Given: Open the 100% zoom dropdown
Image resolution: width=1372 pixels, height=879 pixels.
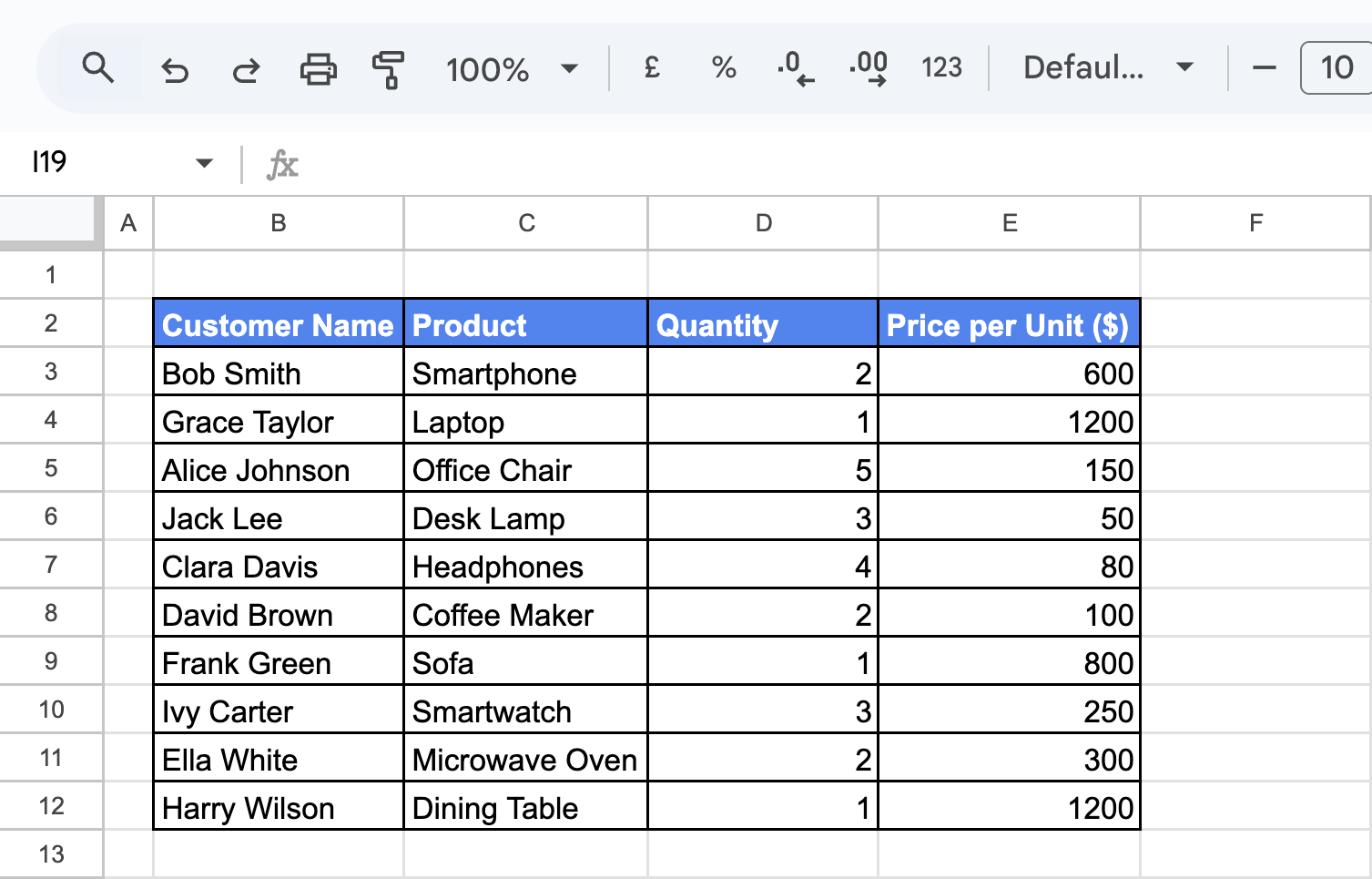Looking at the screenshot, I should 512,69.
